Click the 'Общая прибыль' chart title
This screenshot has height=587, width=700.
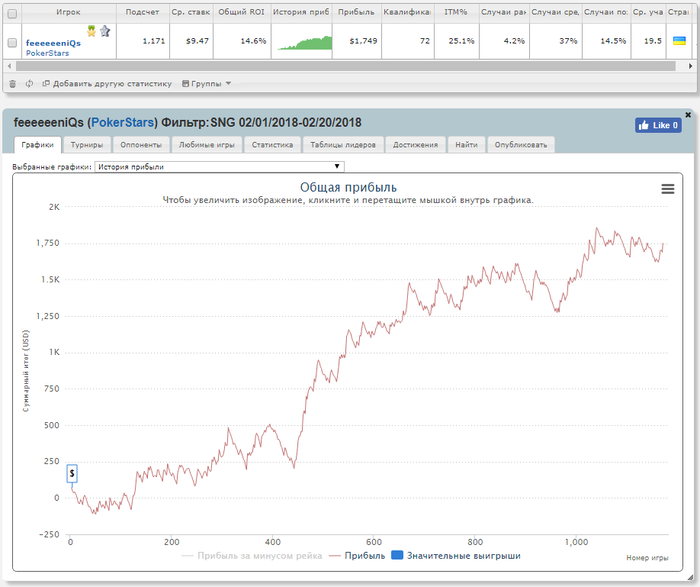coord(348,187)
